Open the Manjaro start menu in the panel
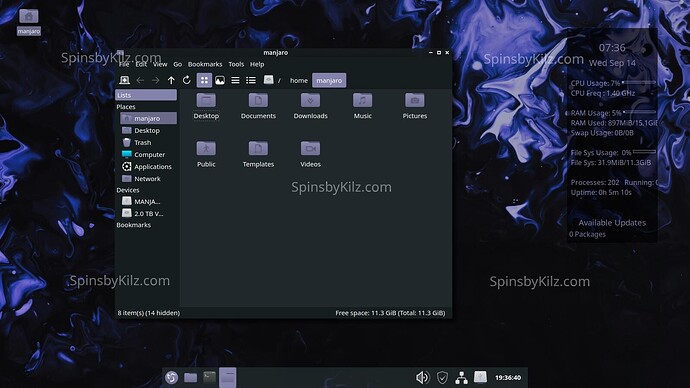Viewport: 690px width, 388px height. click(172, 377)
